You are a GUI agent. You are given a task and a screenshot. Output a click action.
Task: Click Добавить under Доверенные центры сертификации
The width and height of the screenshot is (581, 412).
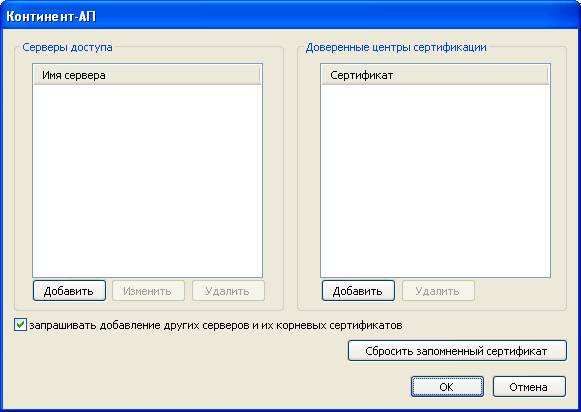point(358,291)
